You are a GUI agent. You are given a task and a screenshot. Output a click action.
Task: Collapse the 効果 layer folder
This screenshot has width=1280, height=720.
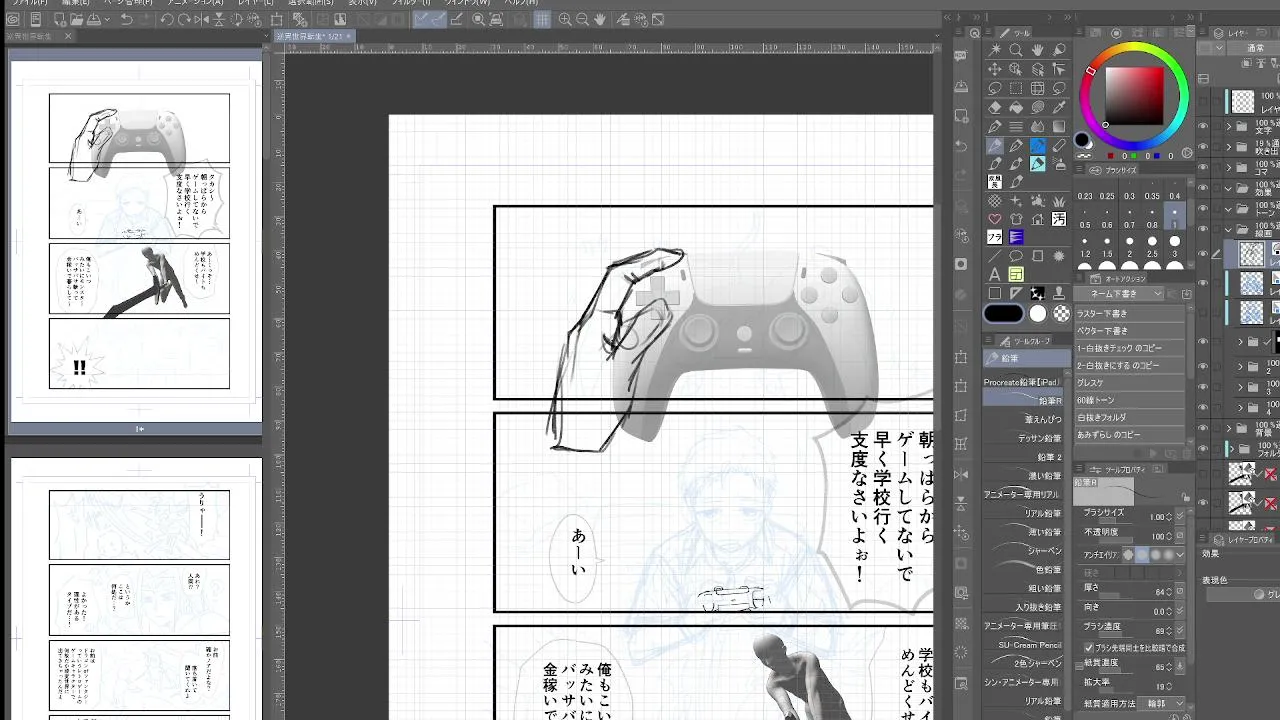(1229, 187)
